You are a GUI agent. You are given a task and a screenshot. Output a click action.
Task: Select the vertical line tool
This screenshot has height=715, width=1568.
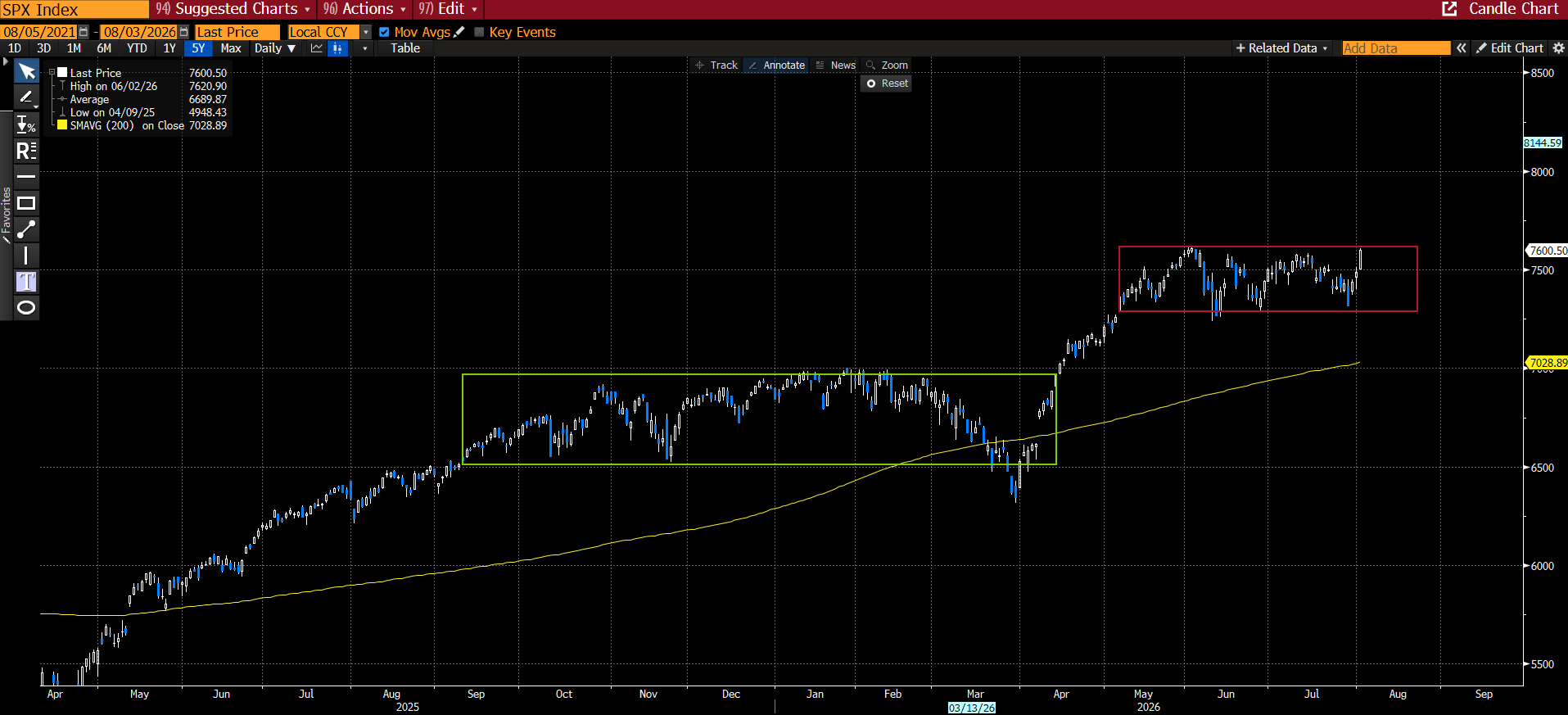pyautogui.click(x=26, y=256)
